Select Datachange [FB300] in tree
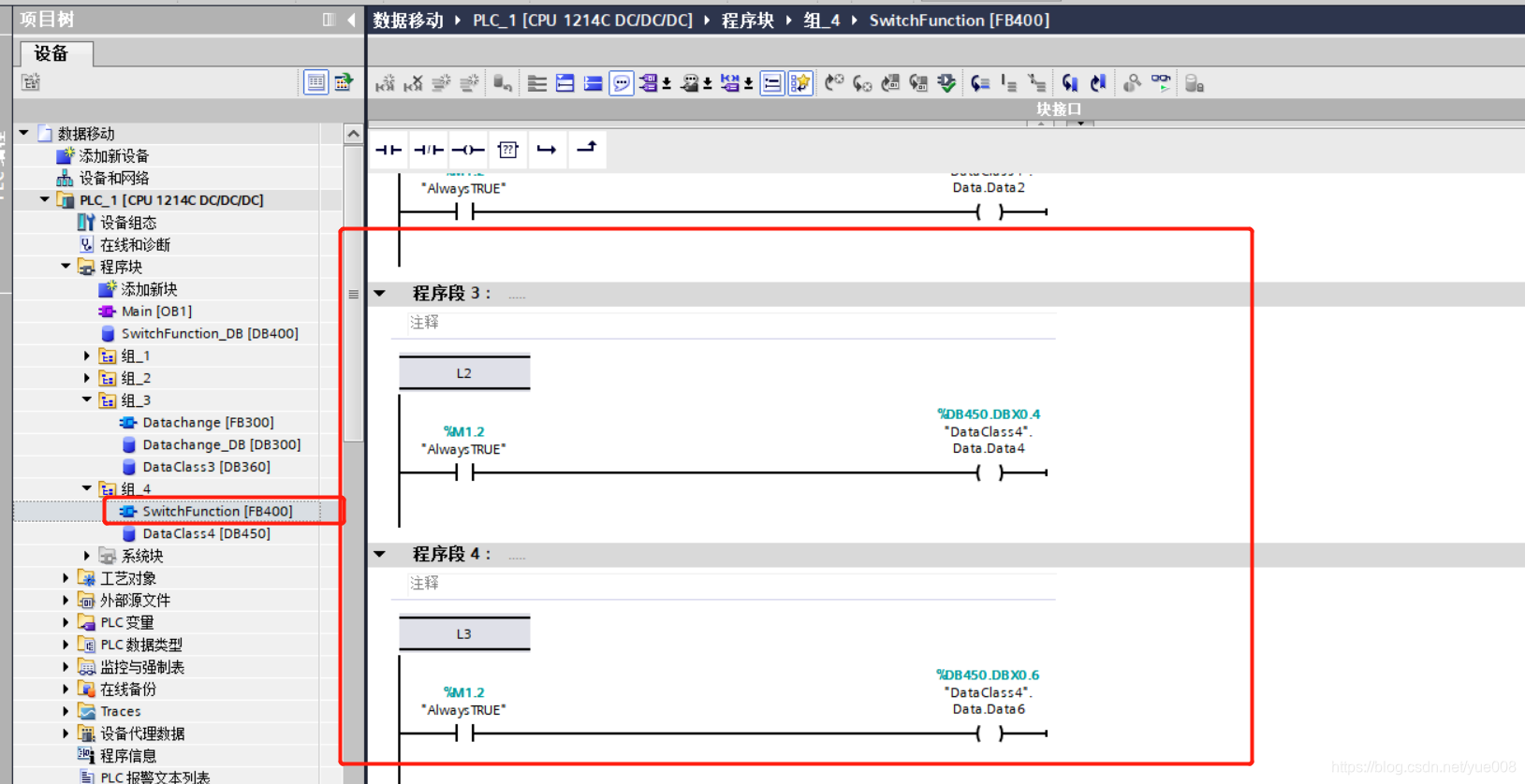This screenshot has height=784, width=1525. 208,422
